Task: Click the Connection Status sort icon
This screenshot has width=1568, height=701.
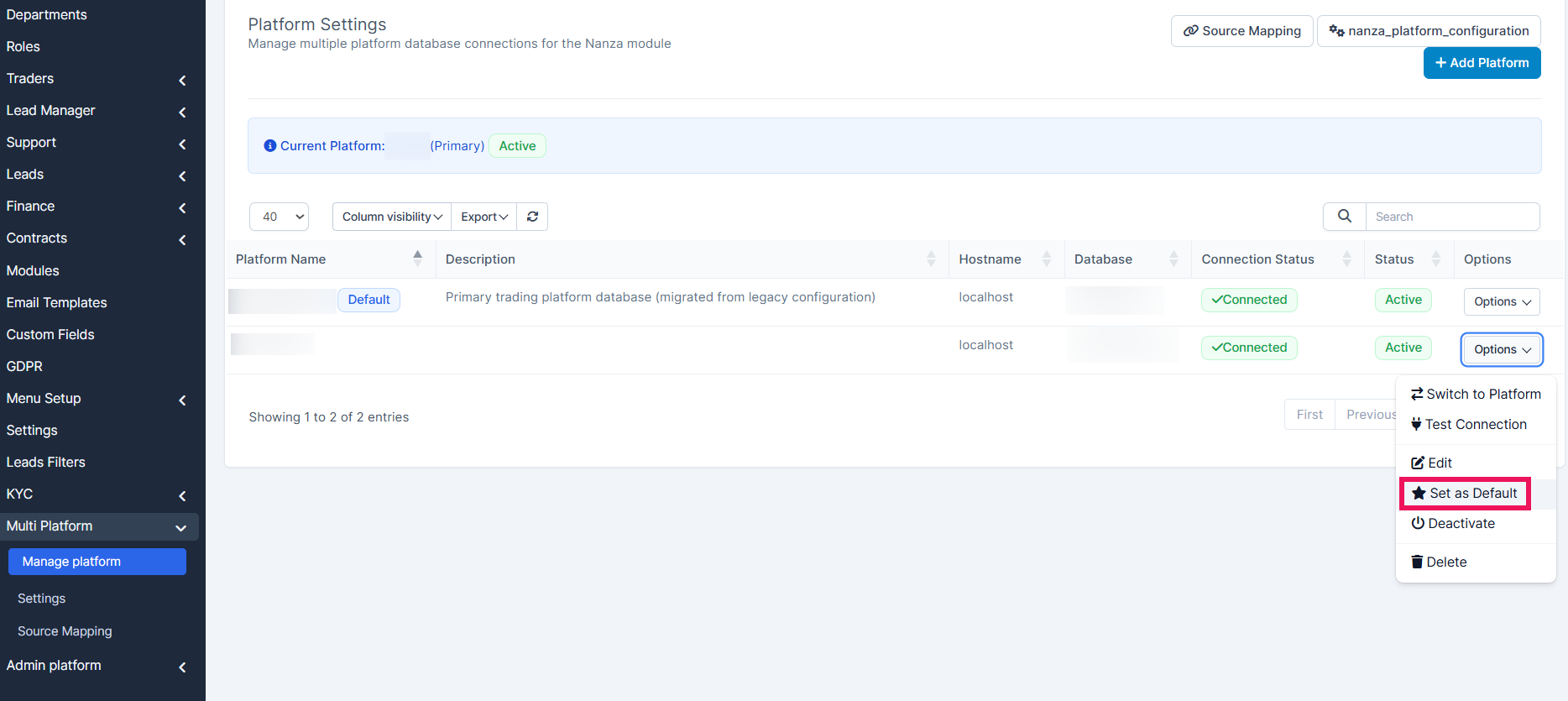Action: 1346,259
